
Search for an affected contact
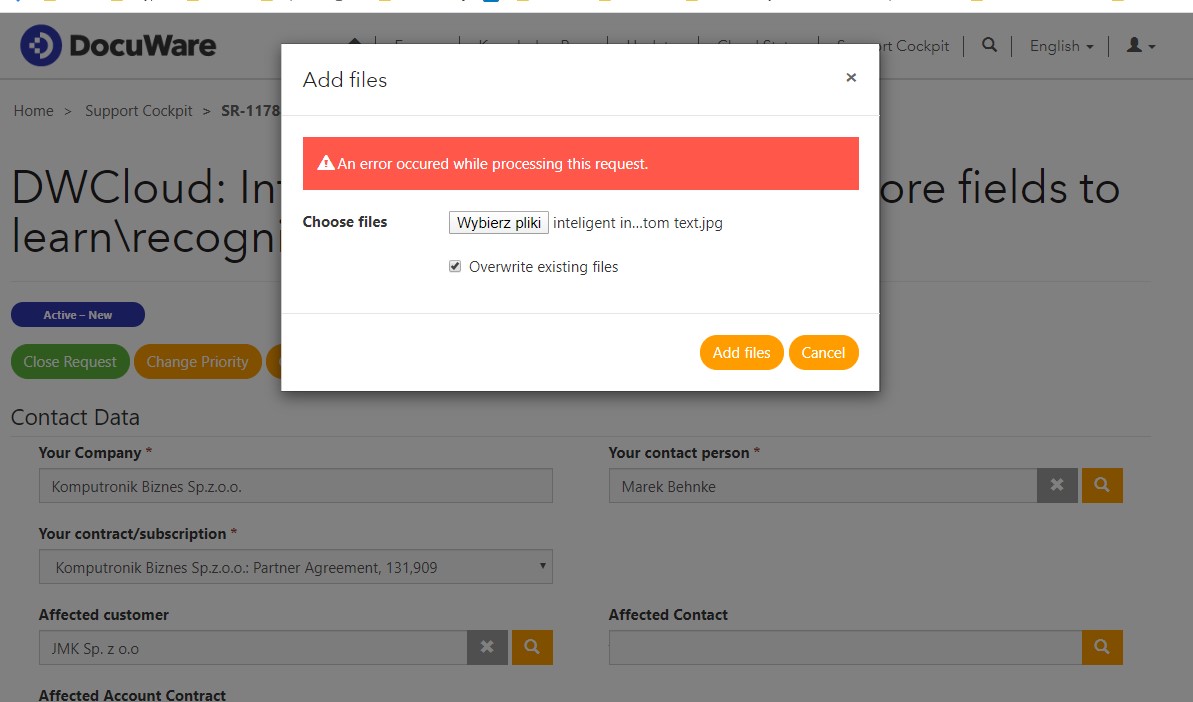(1102, 647)
